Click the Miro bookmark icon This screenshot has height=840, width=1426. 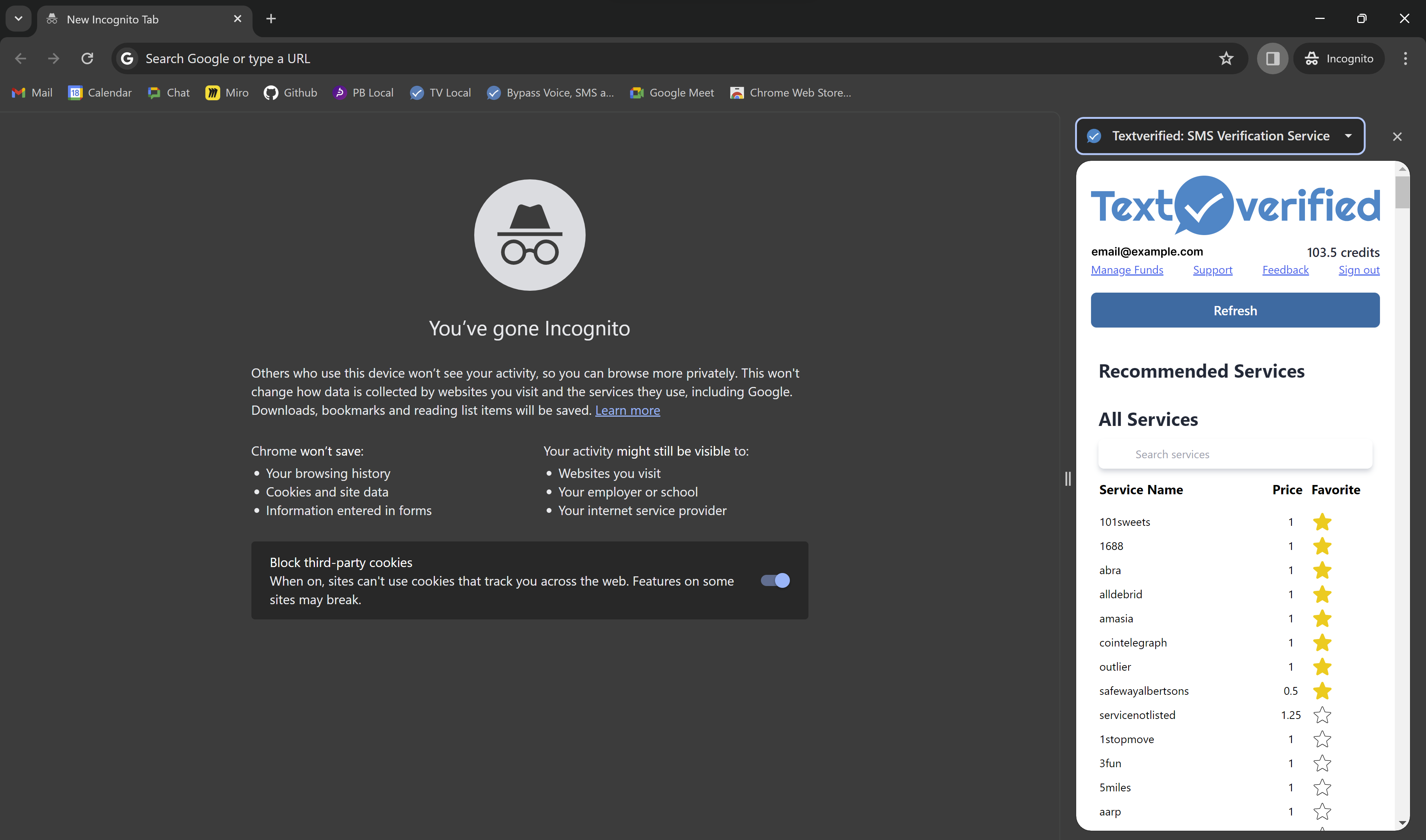213,92
